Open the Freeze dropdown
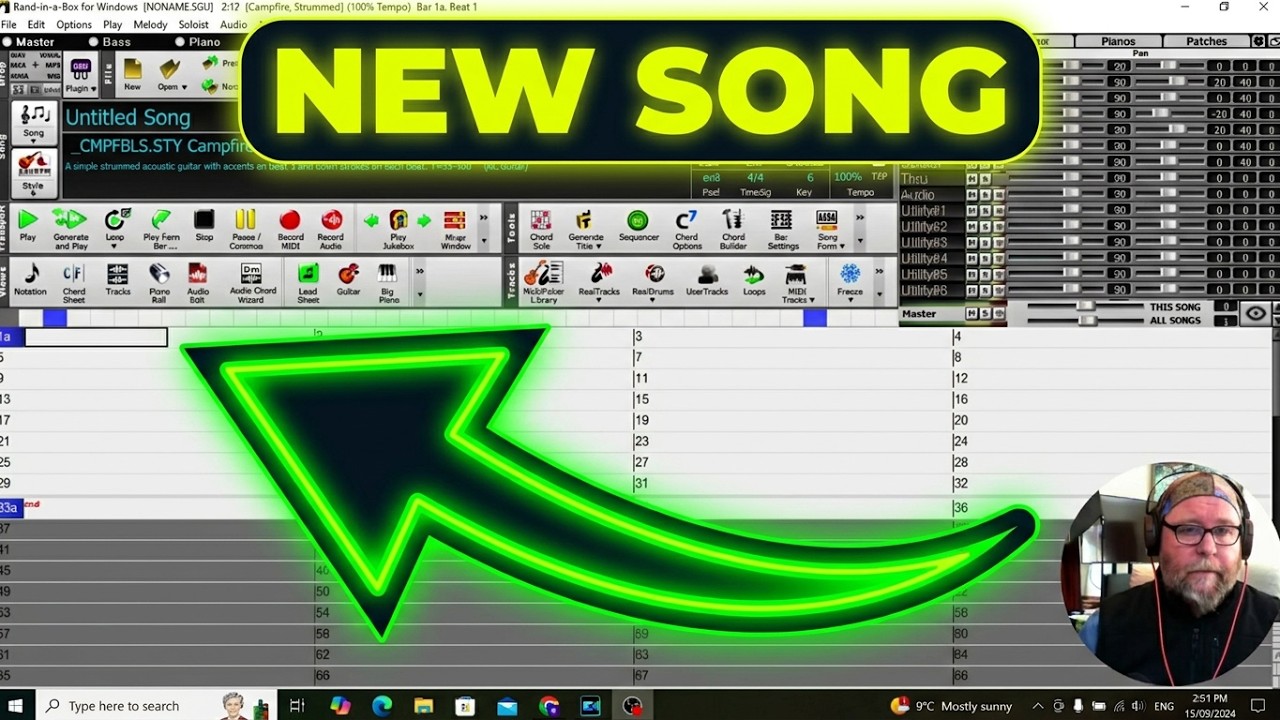Image resolution: width=1280 pixels, height=720 pixels. pos(850,300)
